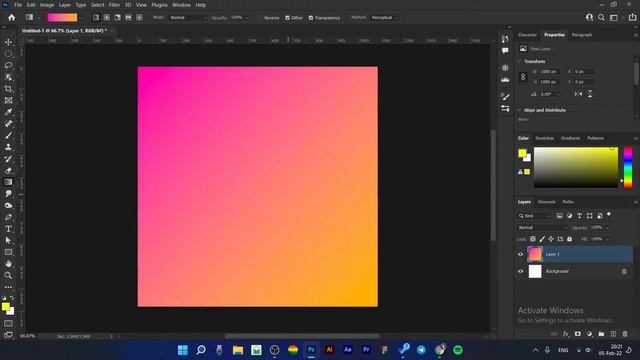Hide Layer 1 with eye icon
The width and height of the screenshot is (640, 360).
click(x=520, y=254)
